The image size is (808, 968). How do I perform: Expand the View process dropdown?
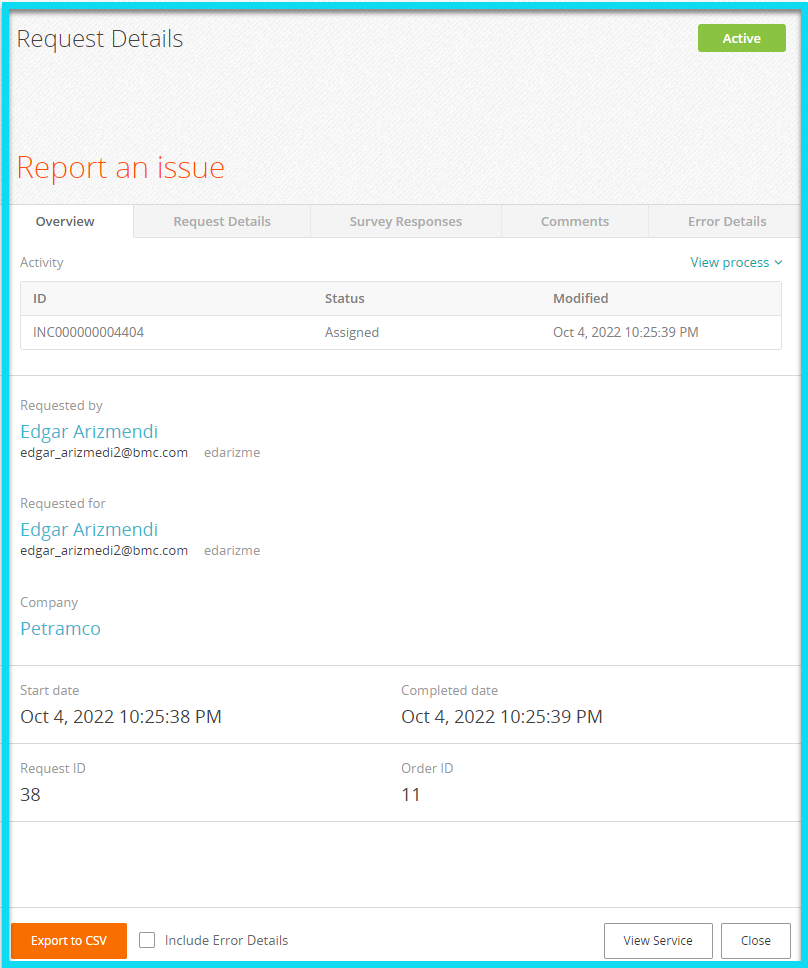click(736, 262)
